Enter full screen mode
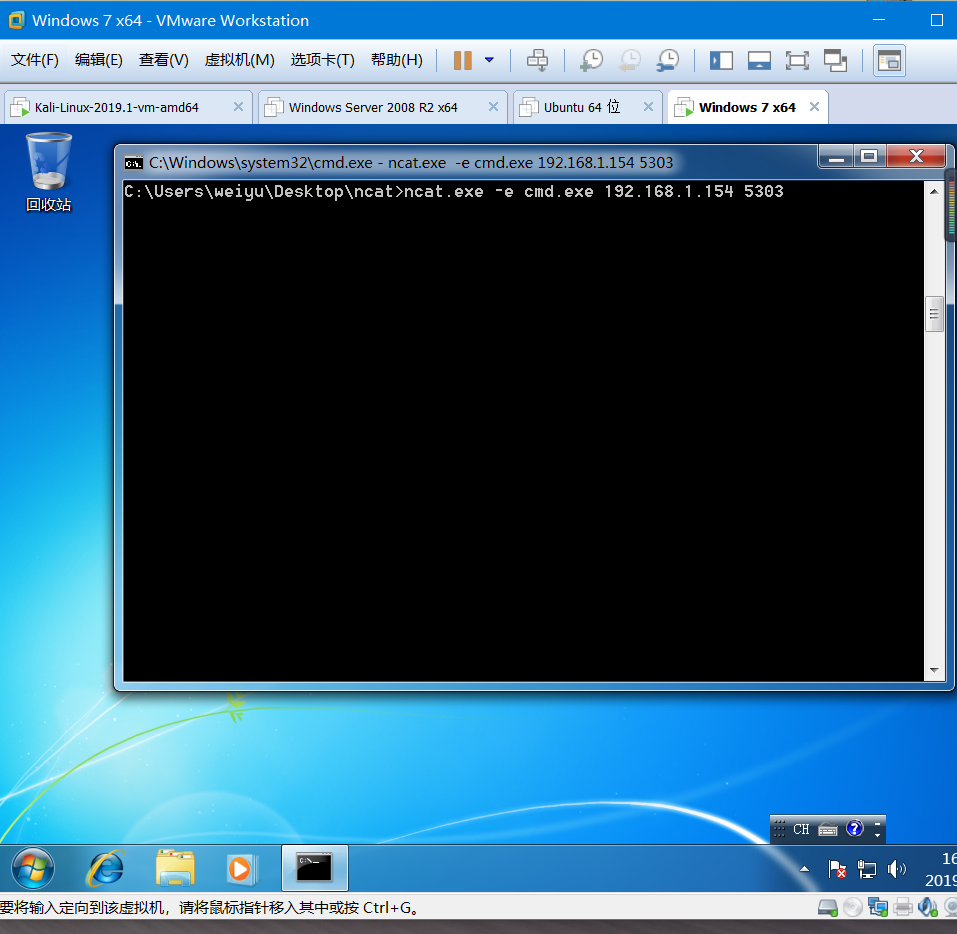The image size is (957, 934). coord(797,60)
